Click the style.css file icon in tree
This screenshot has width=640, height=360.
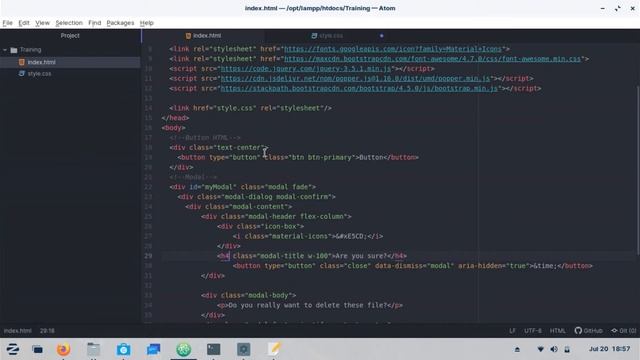coord(22,73)
